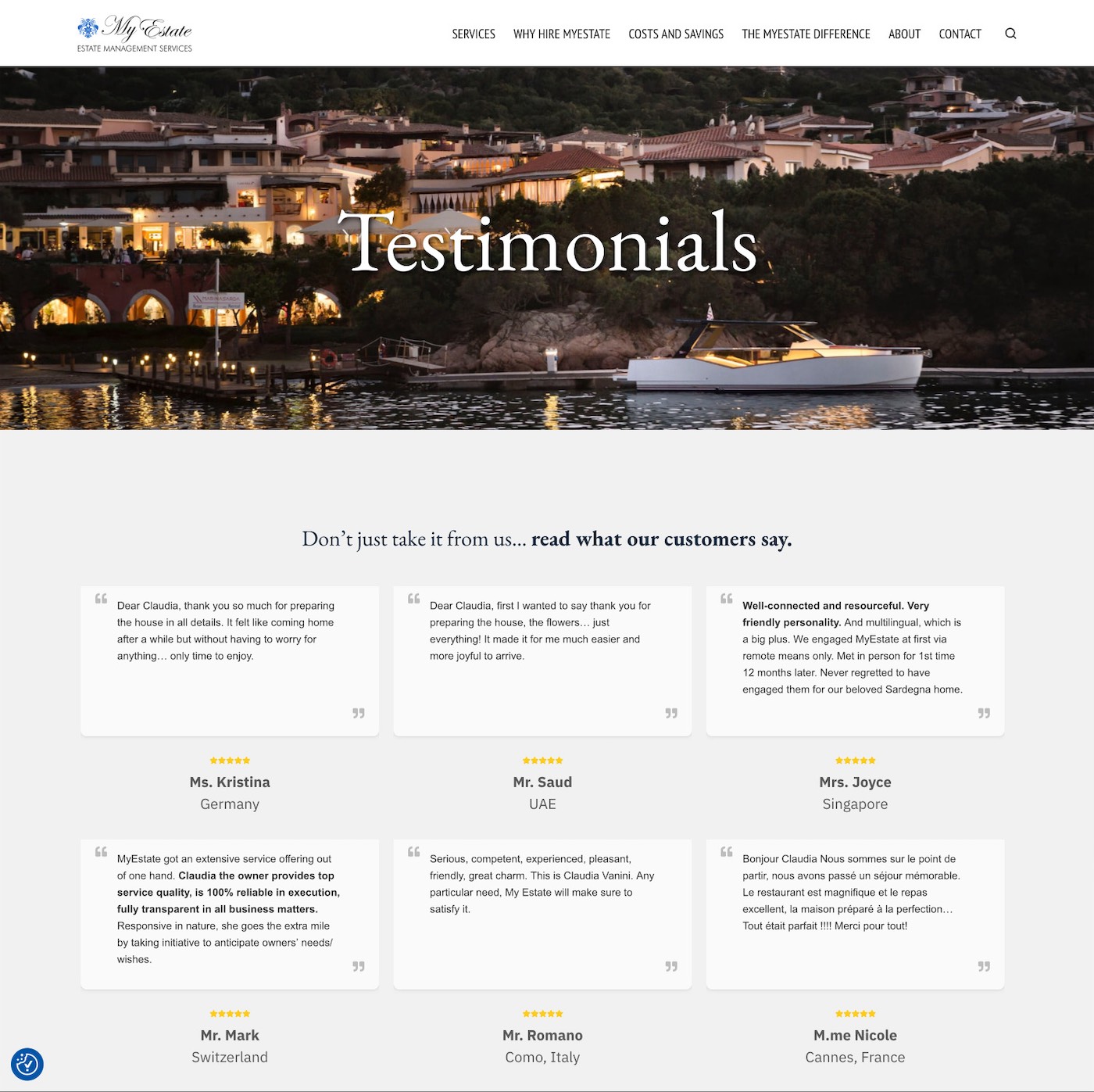The width and height of the screenshot is (1094, 1092).
Task: Click the opening quote icon in Mr. Saud's testimonial
Action: click(414, 599)
